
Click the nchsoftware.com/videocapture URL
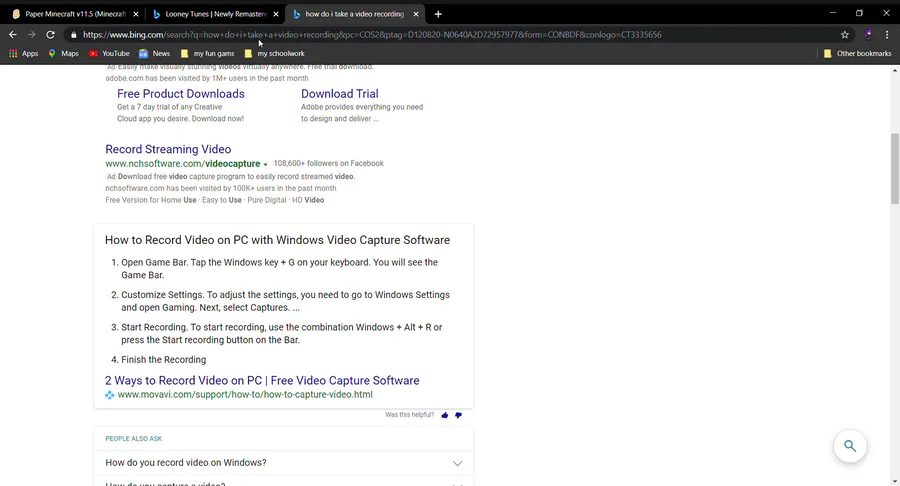click(183, 164)
